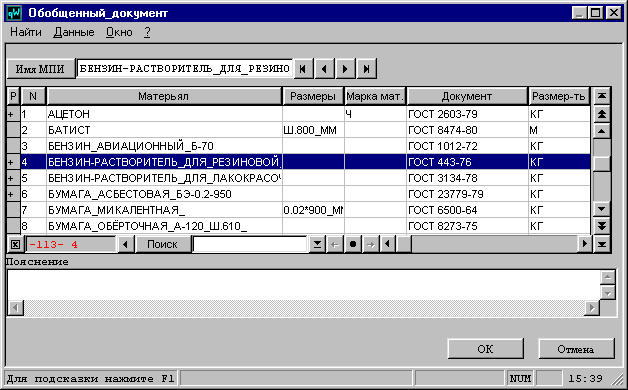Image resolution: width=628 pixels, height=390 pixels.
Task: Go to next record arrow icon
Action: tap(345, 68)
